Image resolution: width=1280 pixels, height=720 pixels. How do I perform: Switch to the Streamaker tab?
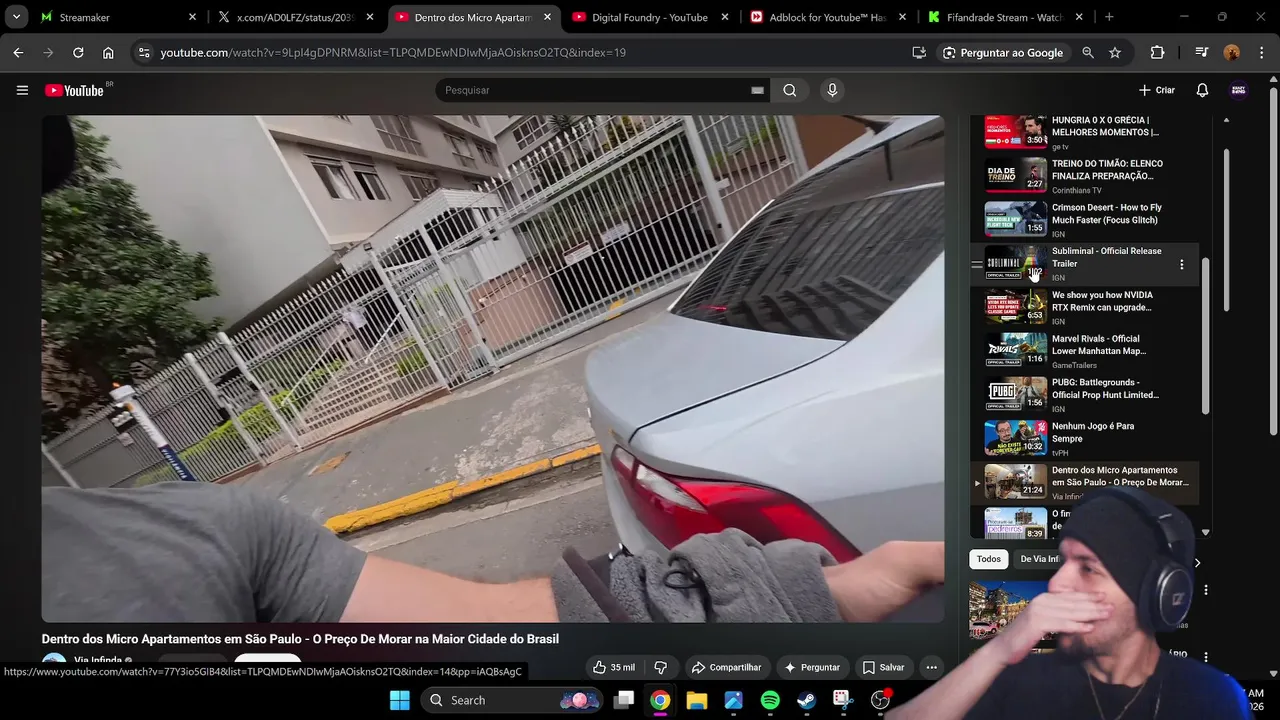pos(120,17)
